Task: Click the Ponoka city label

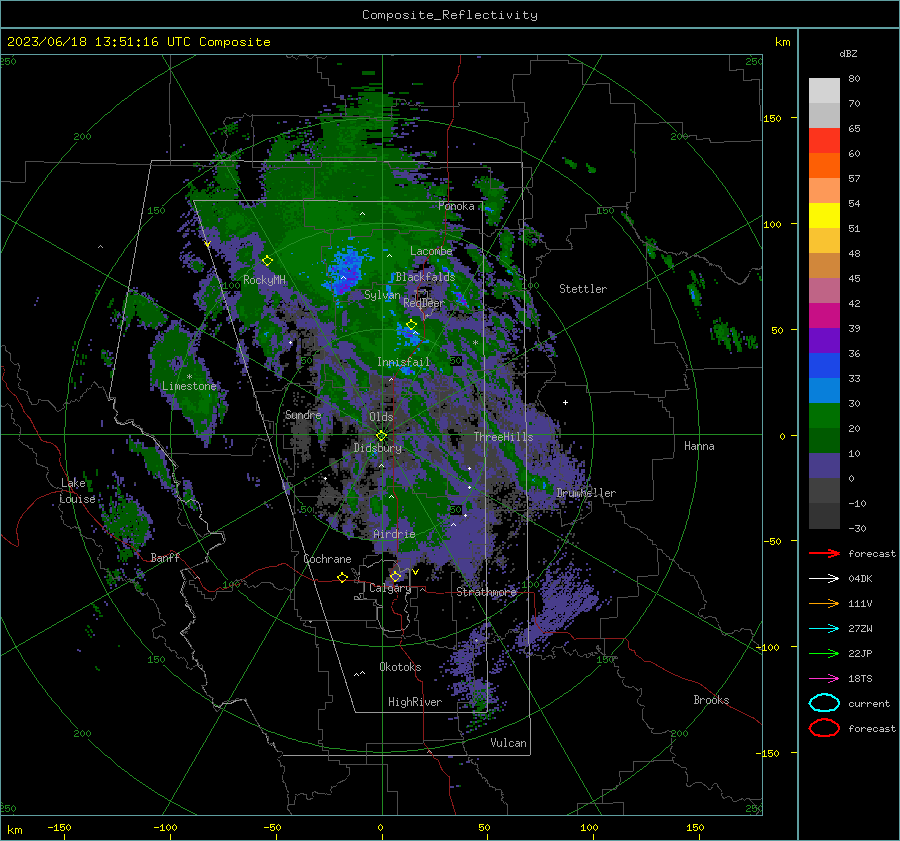Action: click(456, 206)
